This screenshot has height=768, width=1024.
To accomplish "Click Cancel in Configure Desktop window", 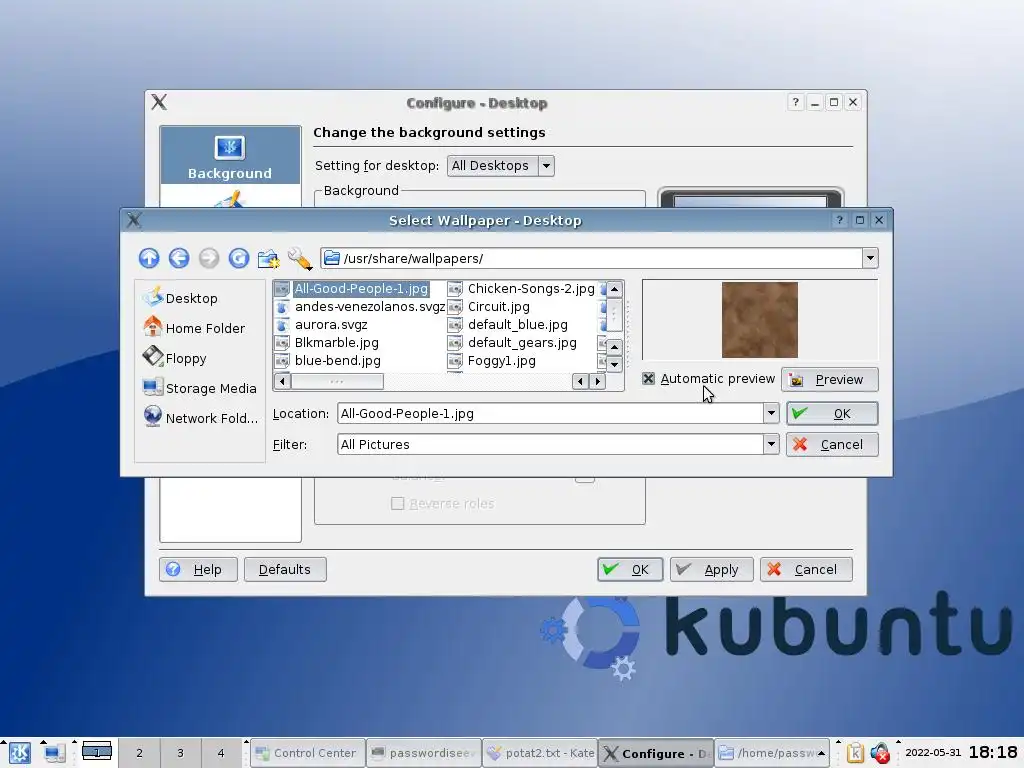I will tap(806, 569).
